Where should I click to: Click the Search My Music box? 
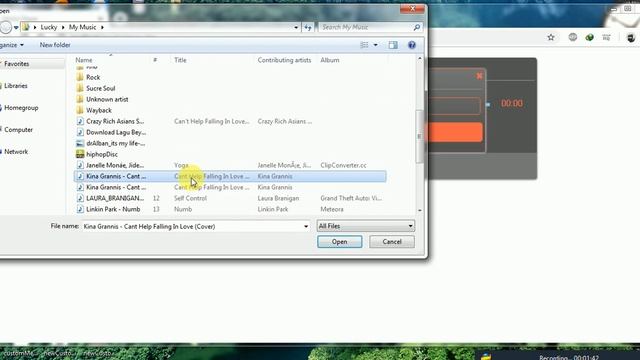(367, 27)
